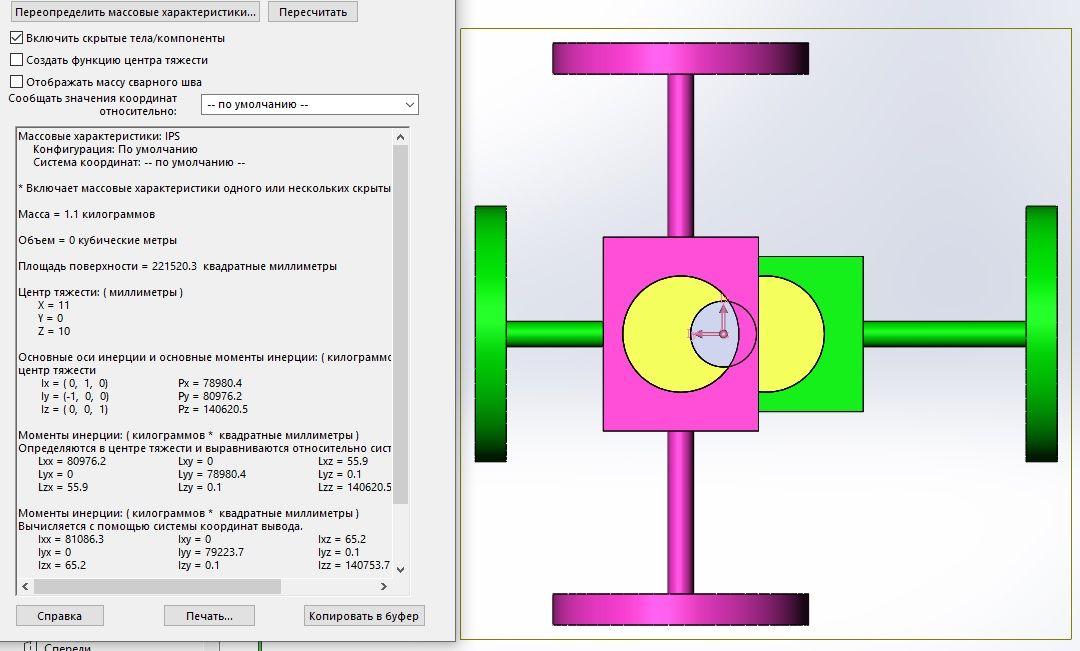
Task: Click scroll-up arrow of results box
Action: tap(401, 137)
